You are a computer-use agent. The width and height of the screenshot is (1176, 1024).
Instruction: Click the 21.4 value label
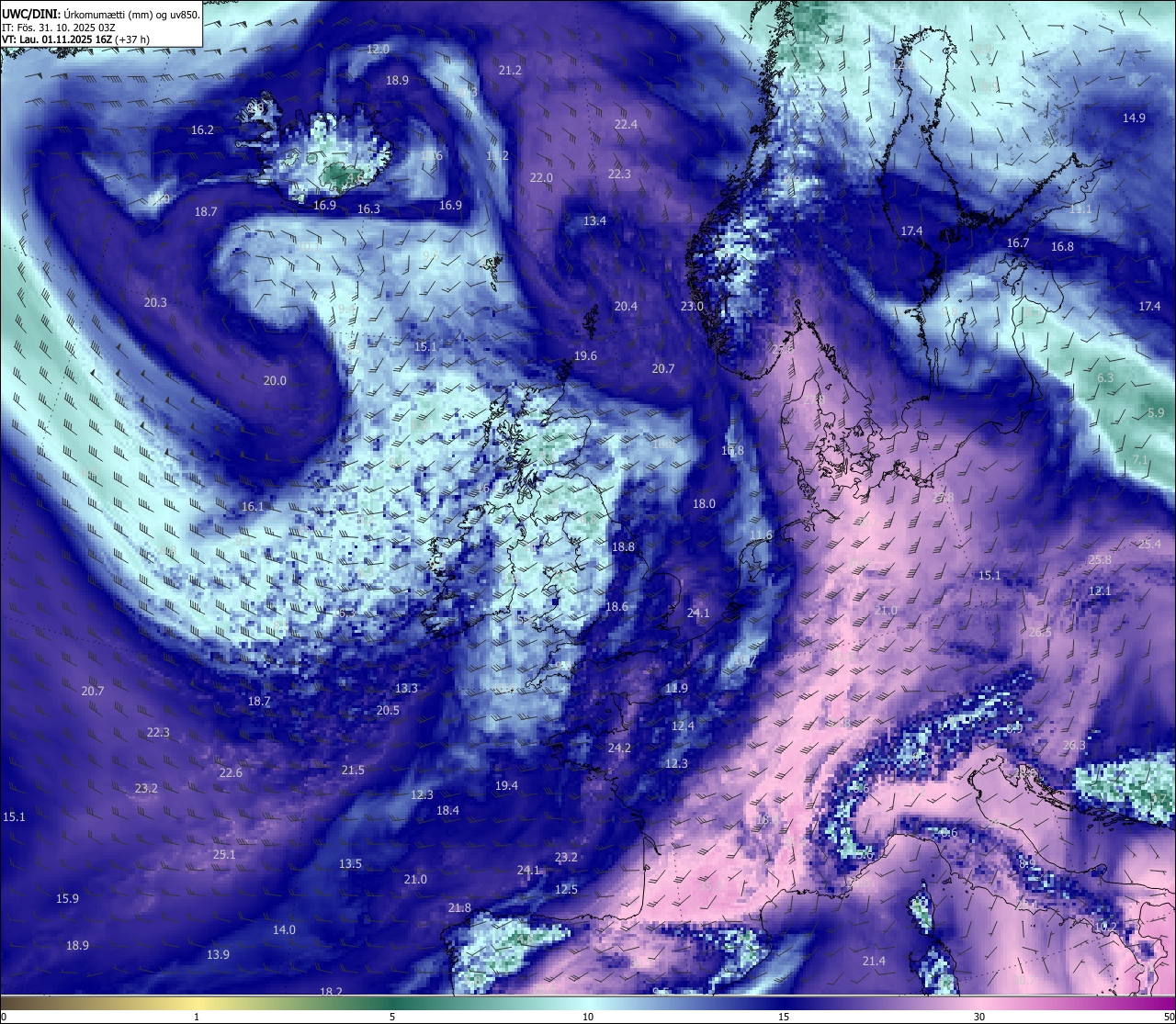(x=874, y=961)
